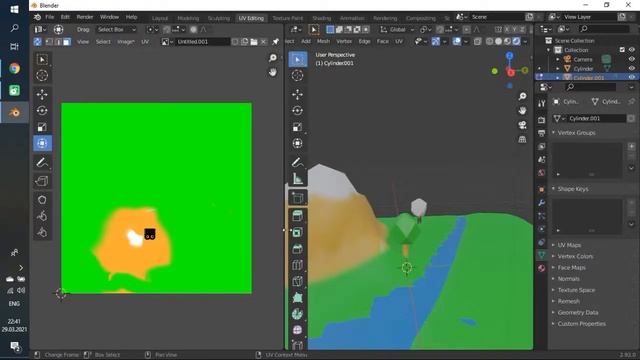The height and width of the screenshot is (360, 640).
Task: Select the Bevel tool
Action: tap(298, 249)
